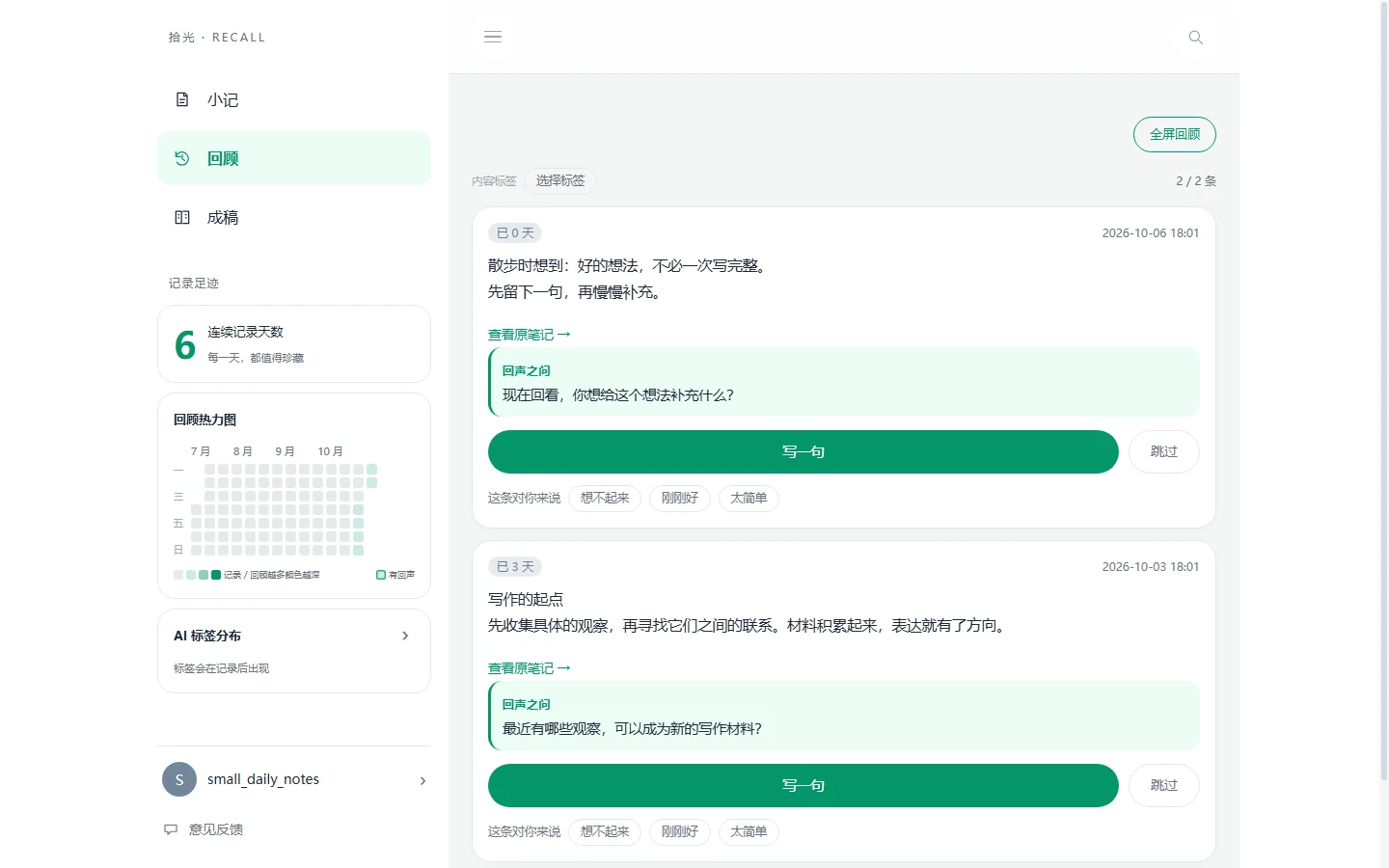Click the darkest green heatmap legend swatch

216,575
